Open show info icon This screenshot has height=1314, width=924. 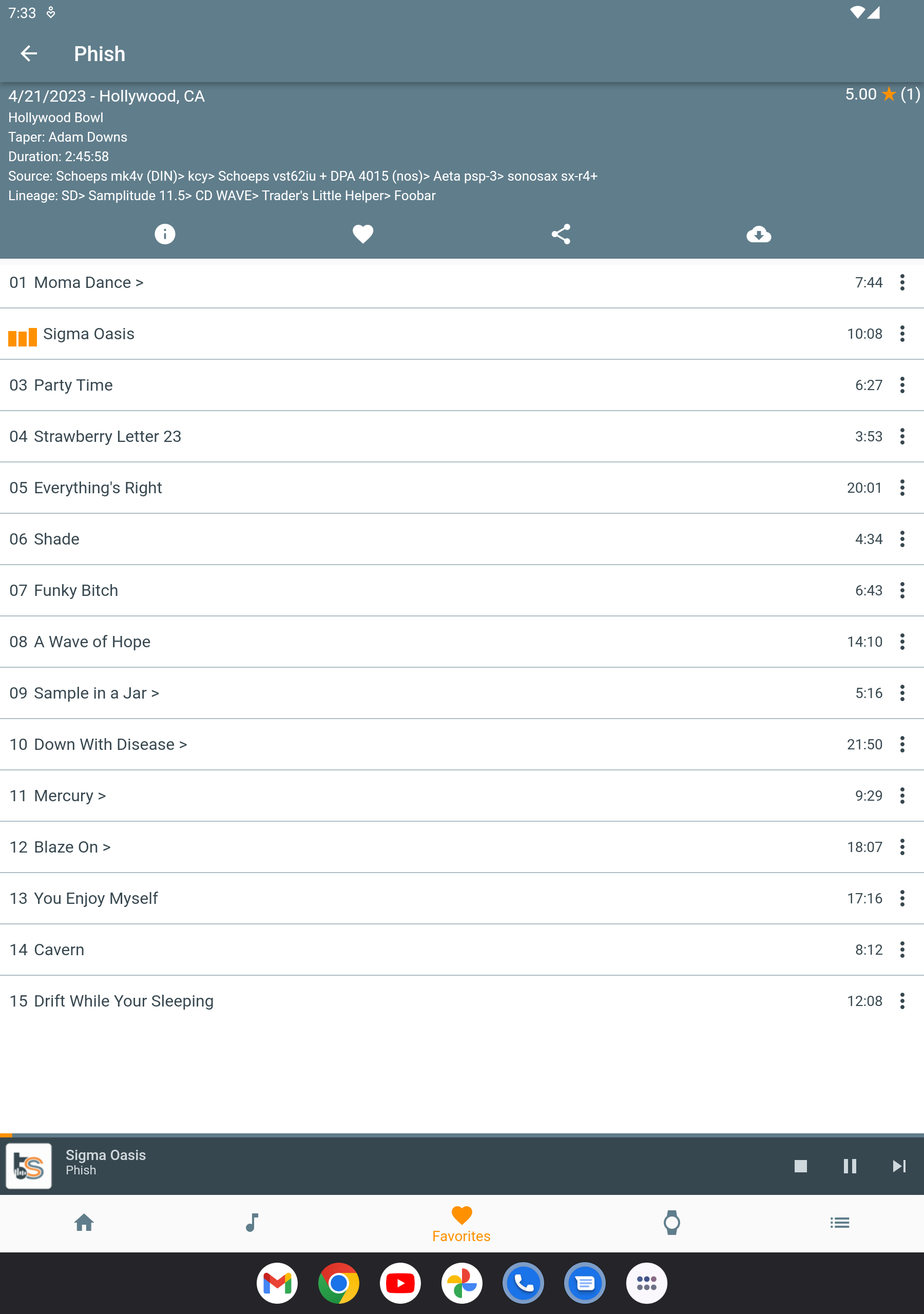pos(165,234)
